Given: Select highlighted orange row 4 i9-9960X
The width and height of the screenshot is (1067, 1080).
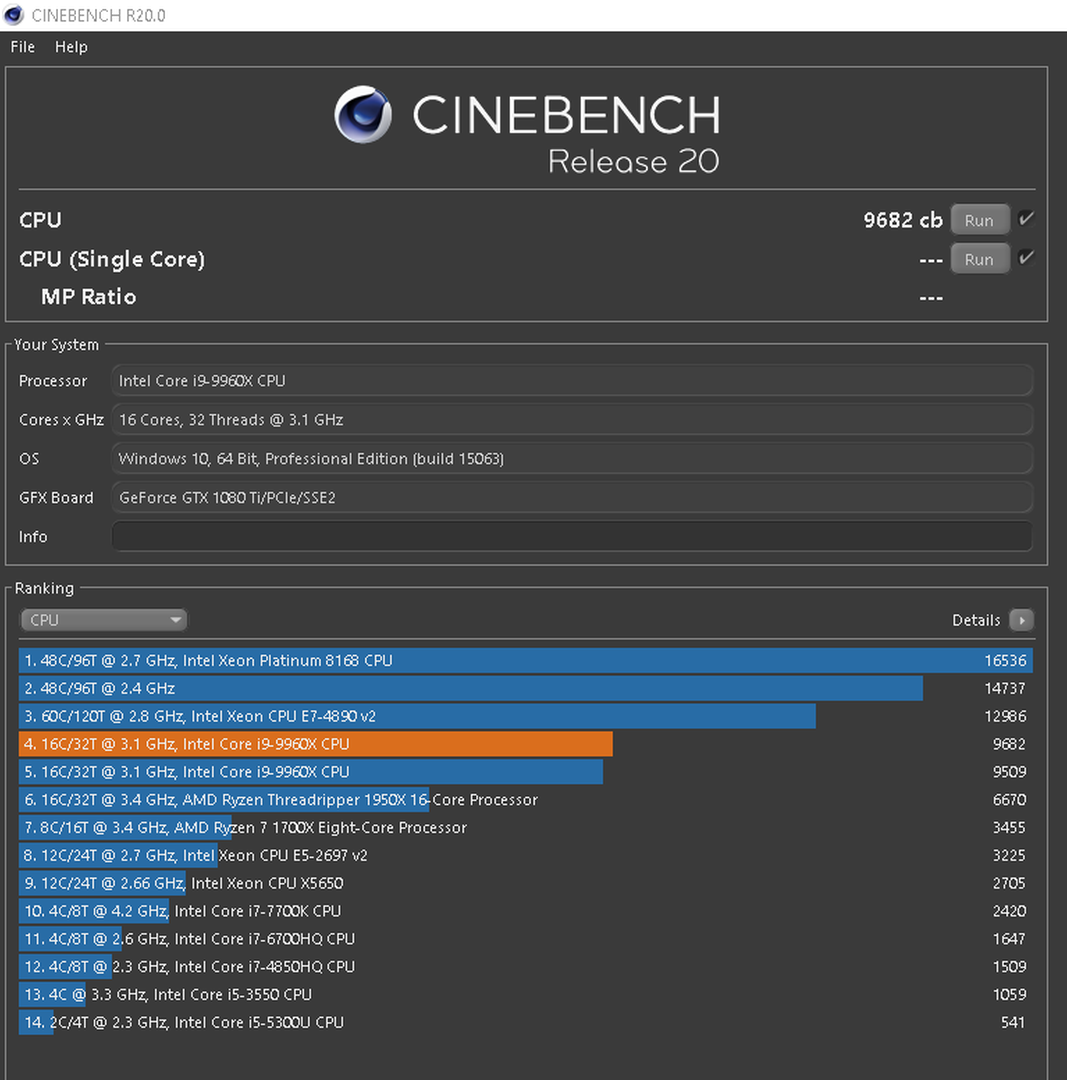Looking at the screenshot, I should click(x=526, y=744).
